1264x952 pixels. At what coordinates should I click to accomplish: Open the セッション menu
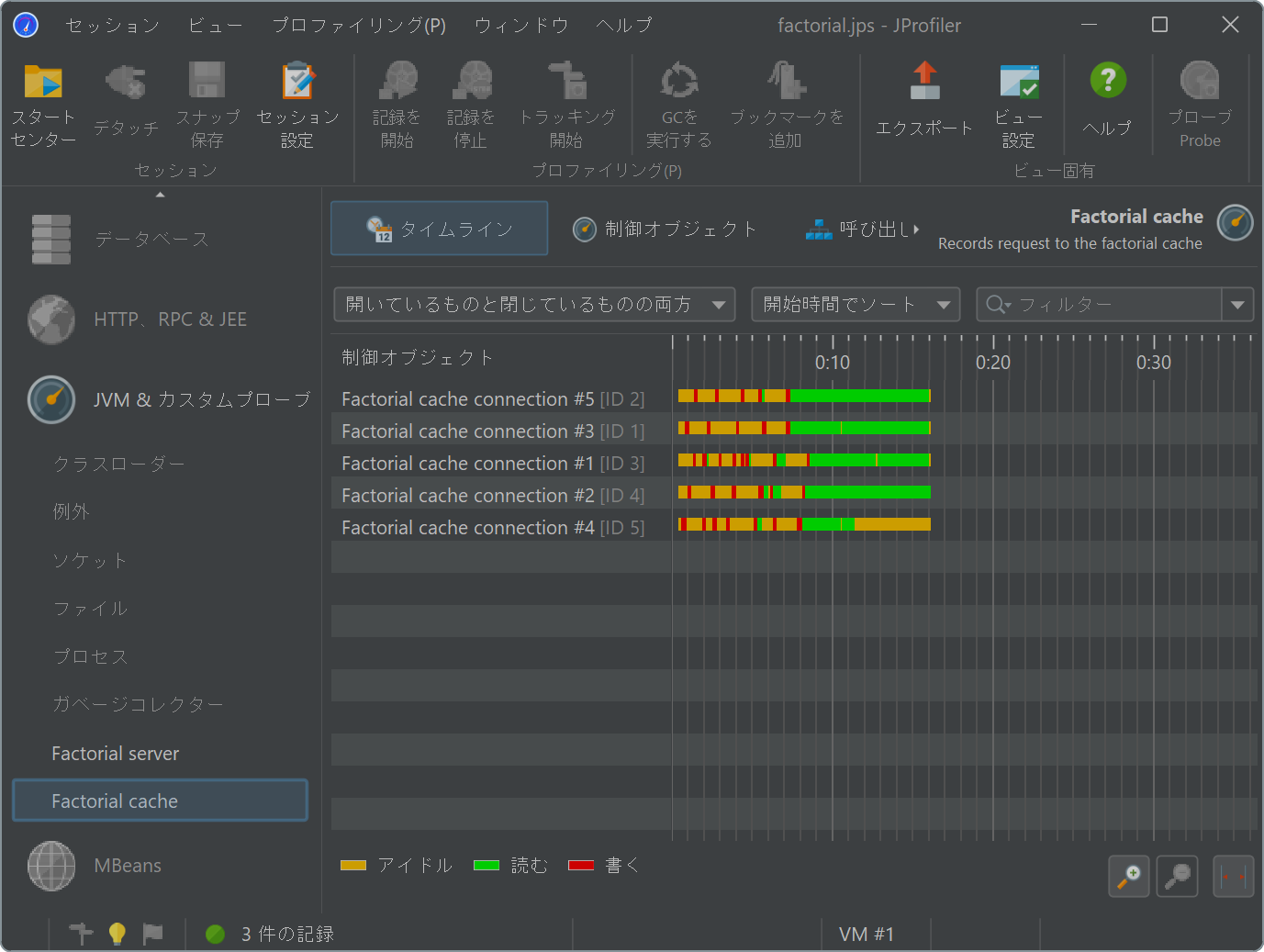(x=113, y=26)
